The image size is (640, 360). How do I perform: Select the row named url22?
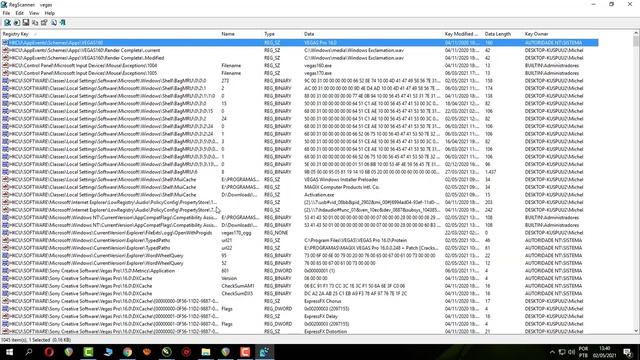tap(300, 248)
